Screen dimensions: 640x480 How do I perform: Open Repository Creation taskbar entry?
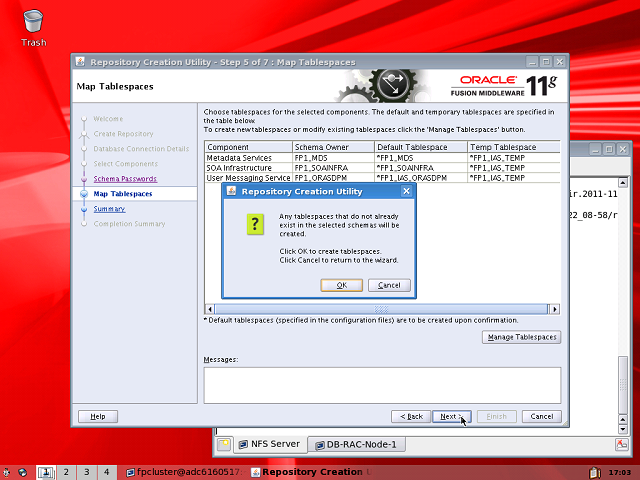tap(310, 472)
